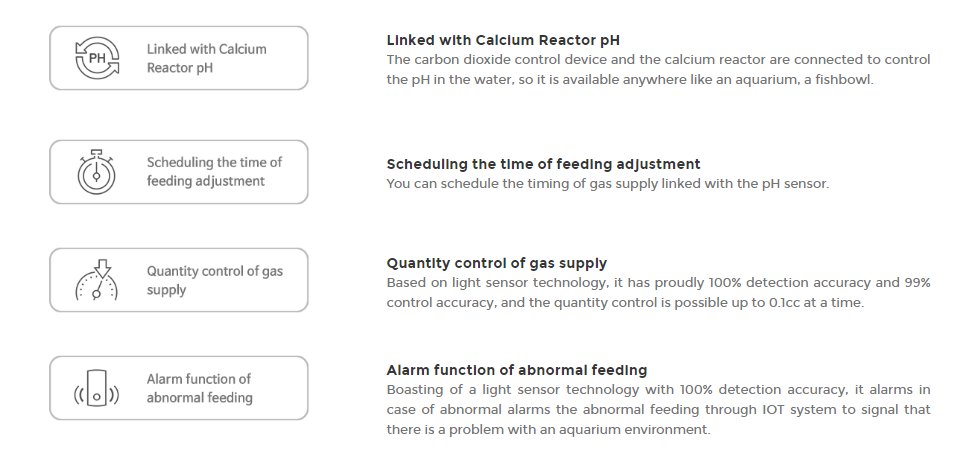Select the Quantity control of gas supply card
Image resolution: width=970 pixels, height=455 pixels.
(x=179, y=280)
